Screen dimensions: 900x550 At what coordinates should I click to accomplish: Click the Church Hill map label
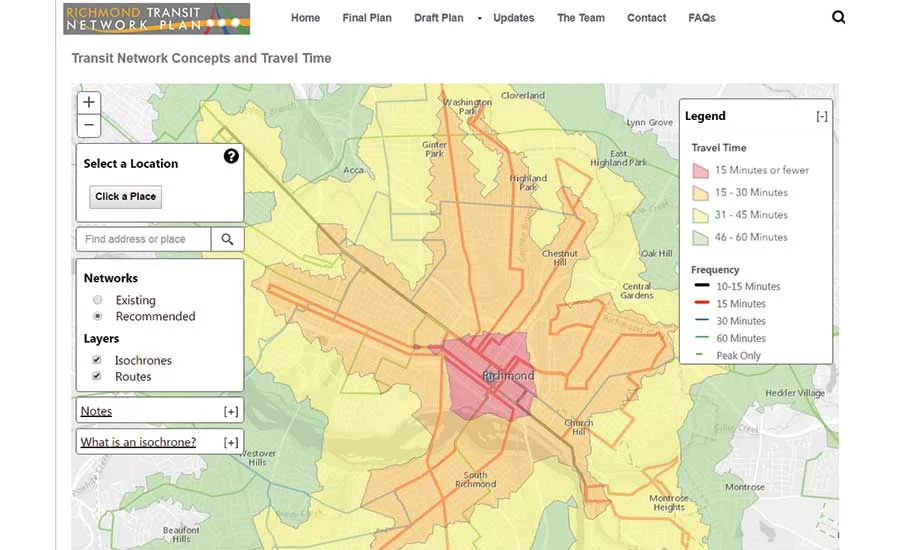579,427
